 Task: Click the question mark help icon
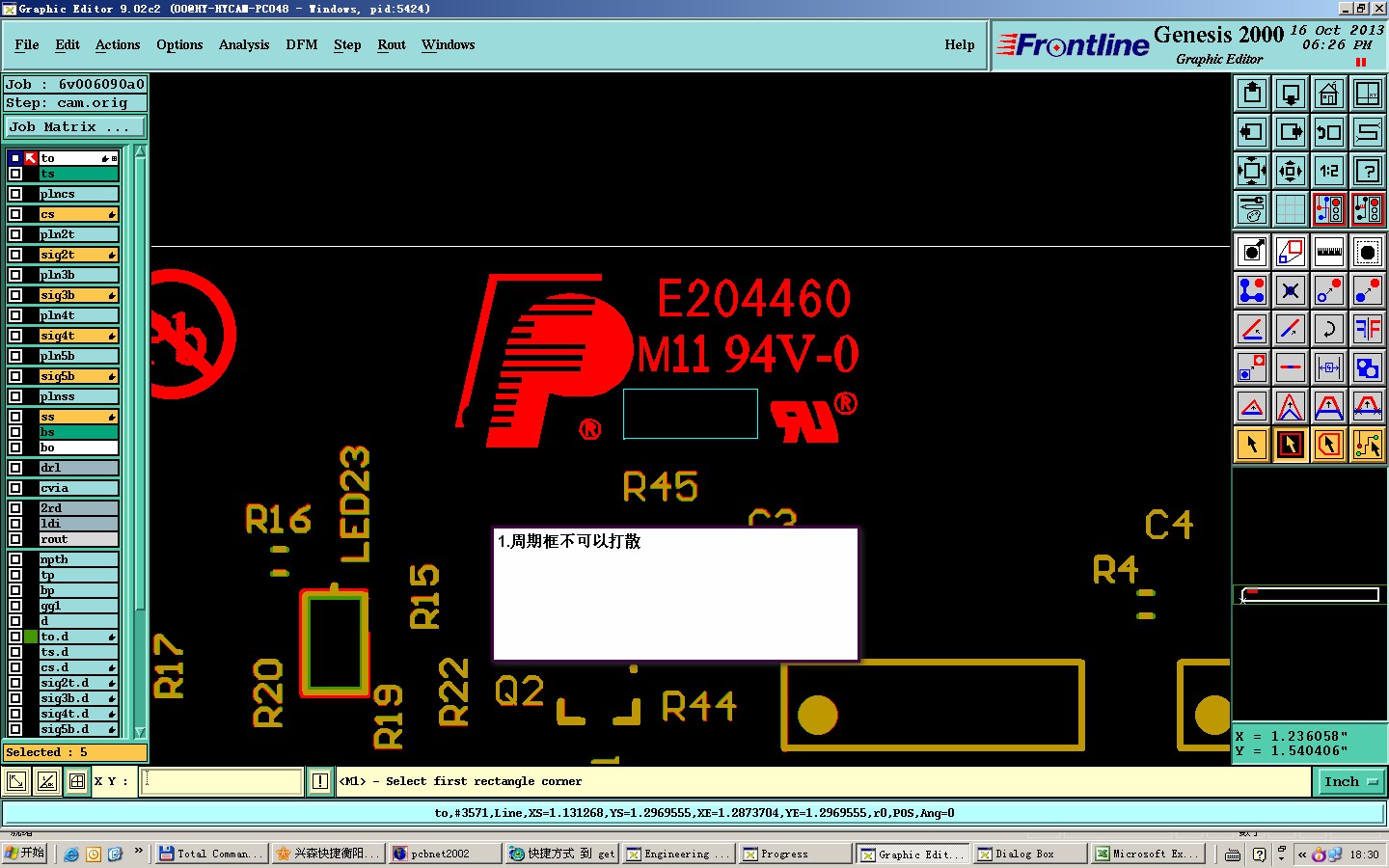(x=1368, y=171)
